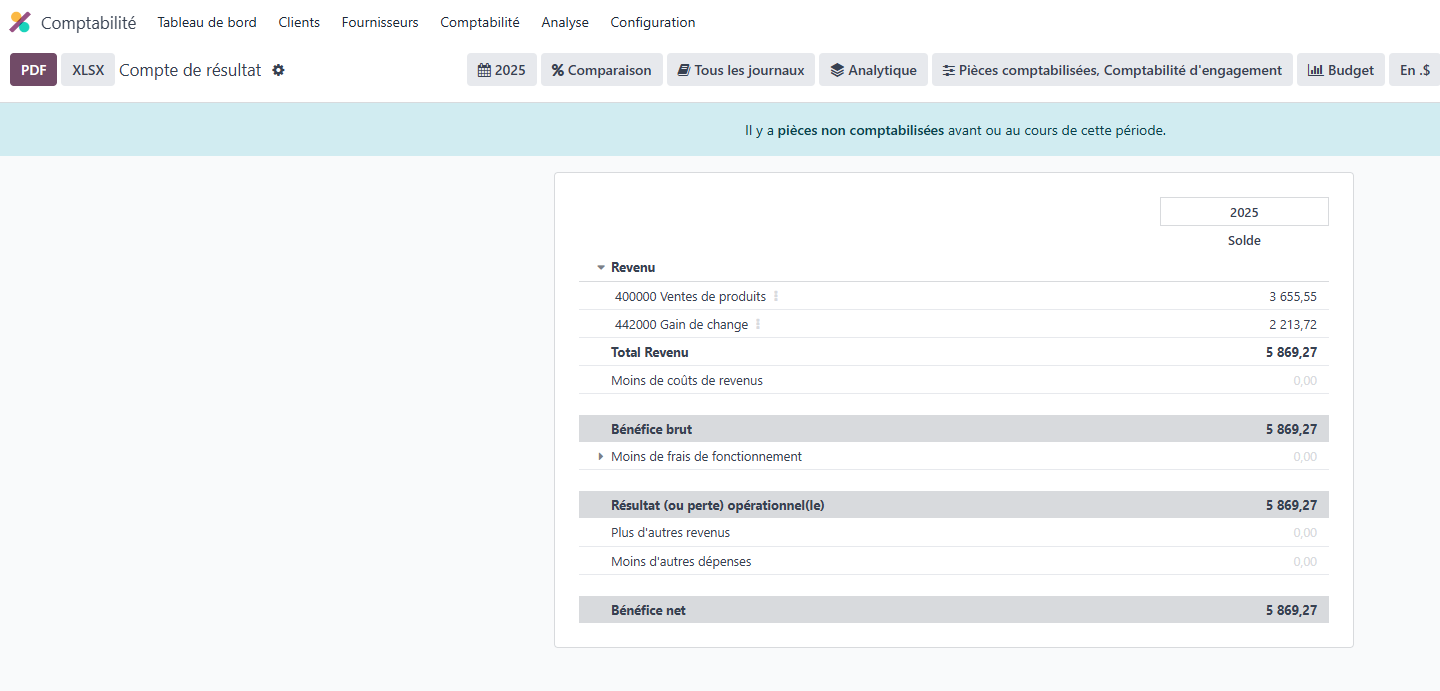The height and width of the screenshot is (691, 1440).
Task: Open the Tous les journaux filter
Action: (741, 70)
